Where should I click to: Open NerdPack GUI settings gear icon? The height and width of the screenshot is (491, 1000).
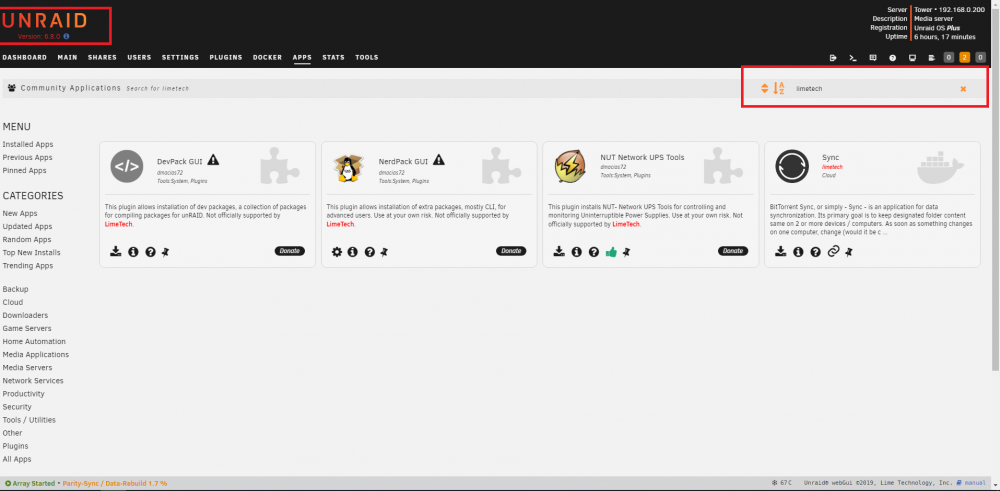click(x=337, y=252)
